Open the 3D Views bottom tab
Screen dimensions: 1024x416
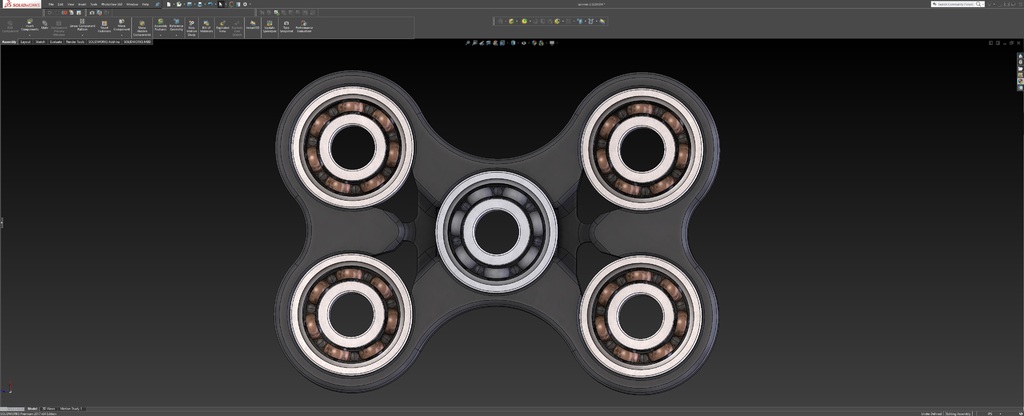pyautogui.click(x=49, y=409)
